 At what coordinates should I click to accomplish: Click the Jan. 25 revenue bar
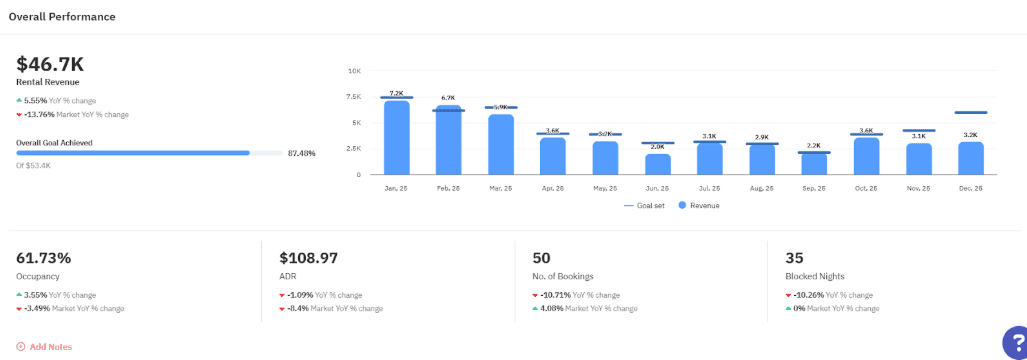[x=397, y=137]
